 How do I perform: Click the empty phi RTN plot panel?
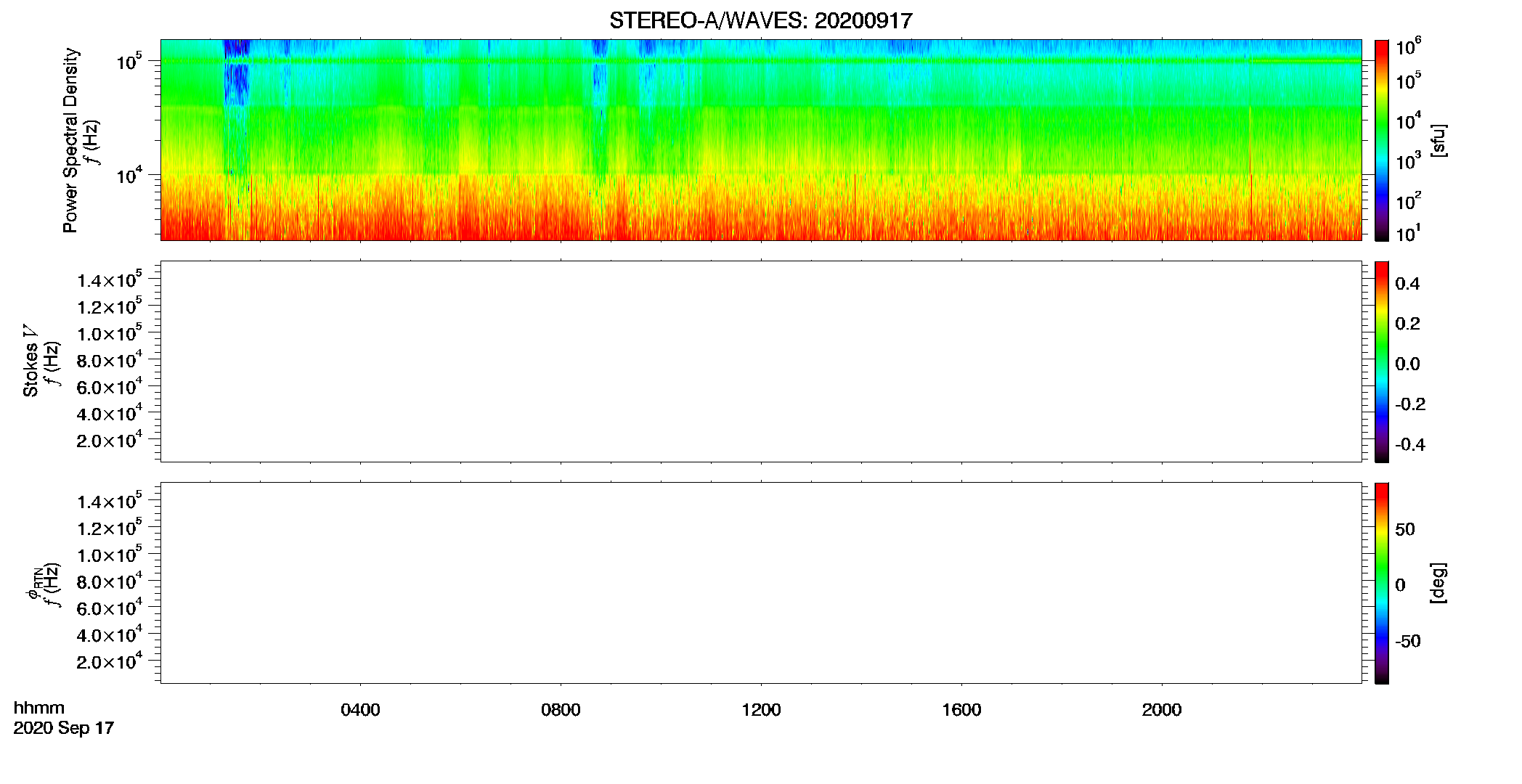pyautogui.click(x=761, y=583)
